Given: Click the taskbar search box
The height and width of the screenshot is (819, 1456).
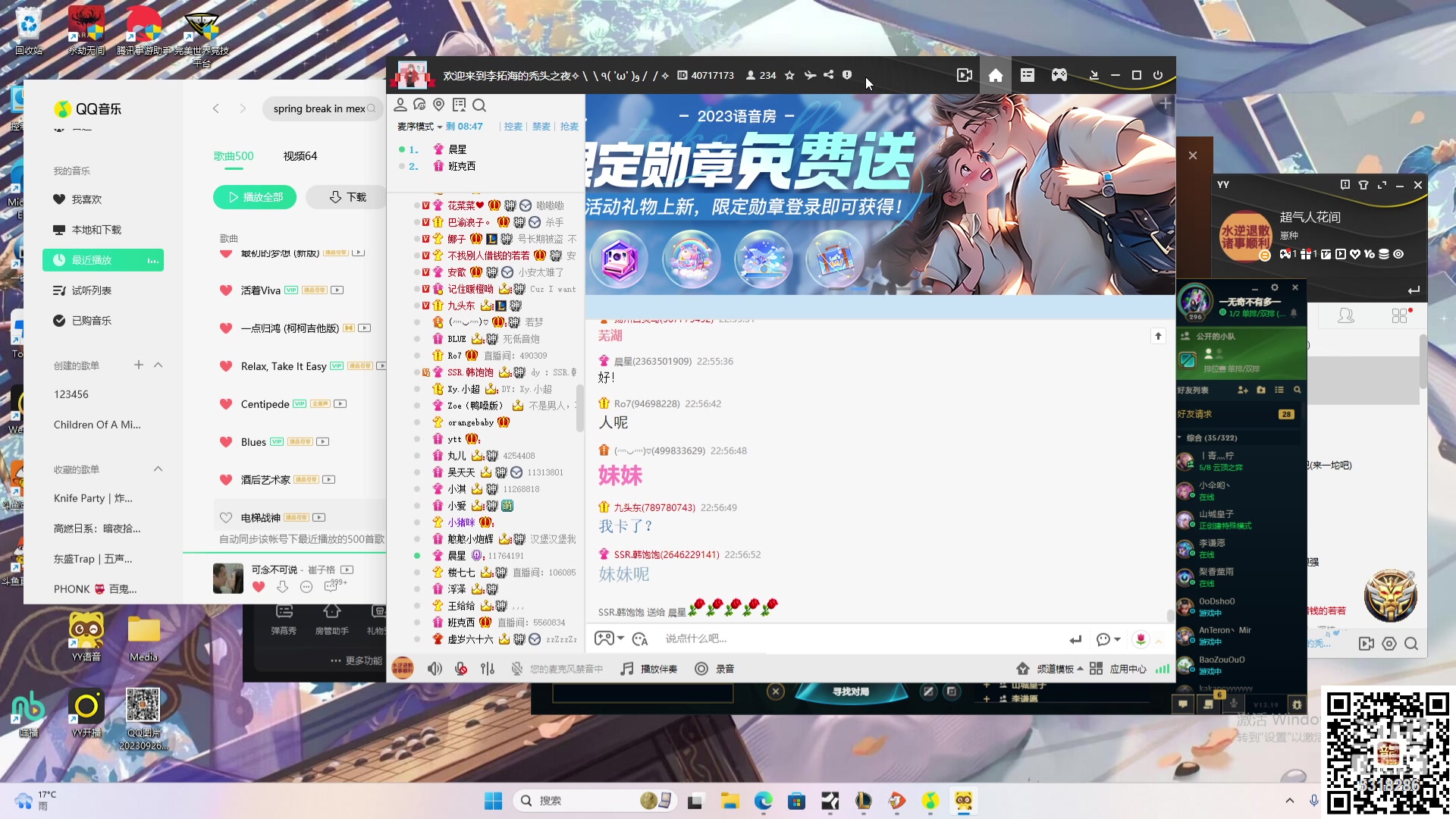Looking at the screenshot, I should (595, 801).
